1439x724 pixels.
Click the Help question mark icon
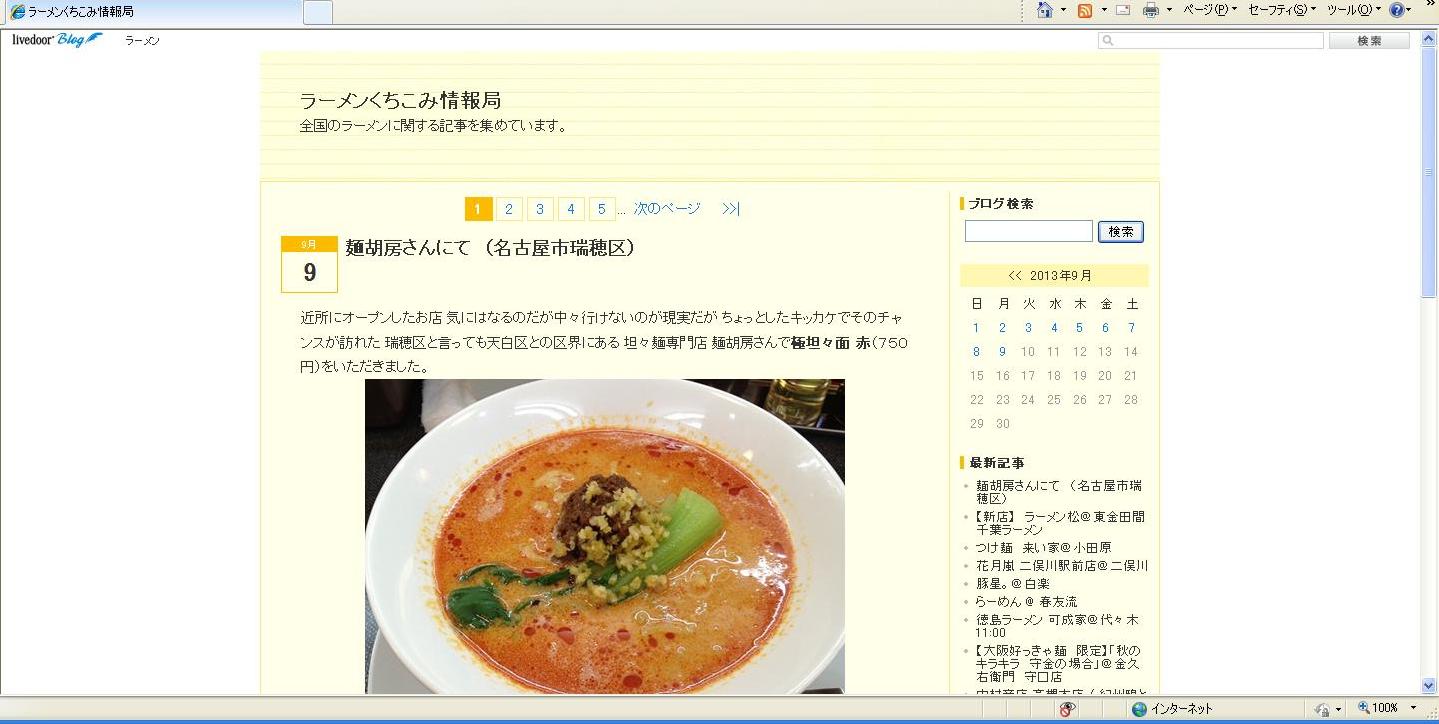click(1397, 10)
